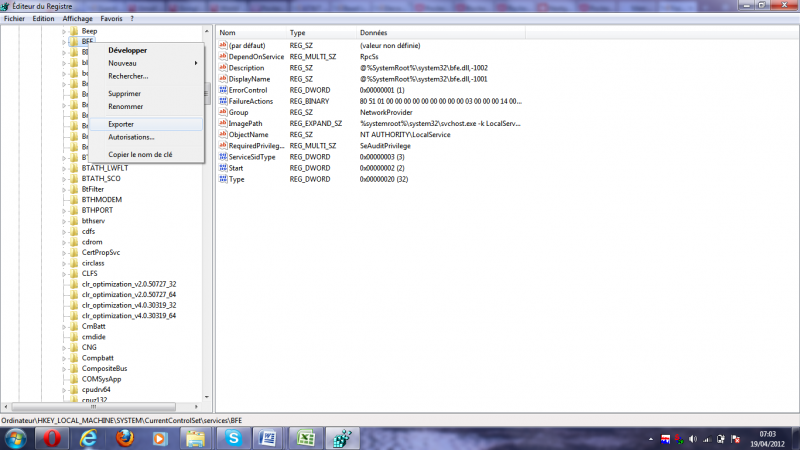Select Autorisations... in the context menu
The image size is (800, 450).
[x=131, y=137]
